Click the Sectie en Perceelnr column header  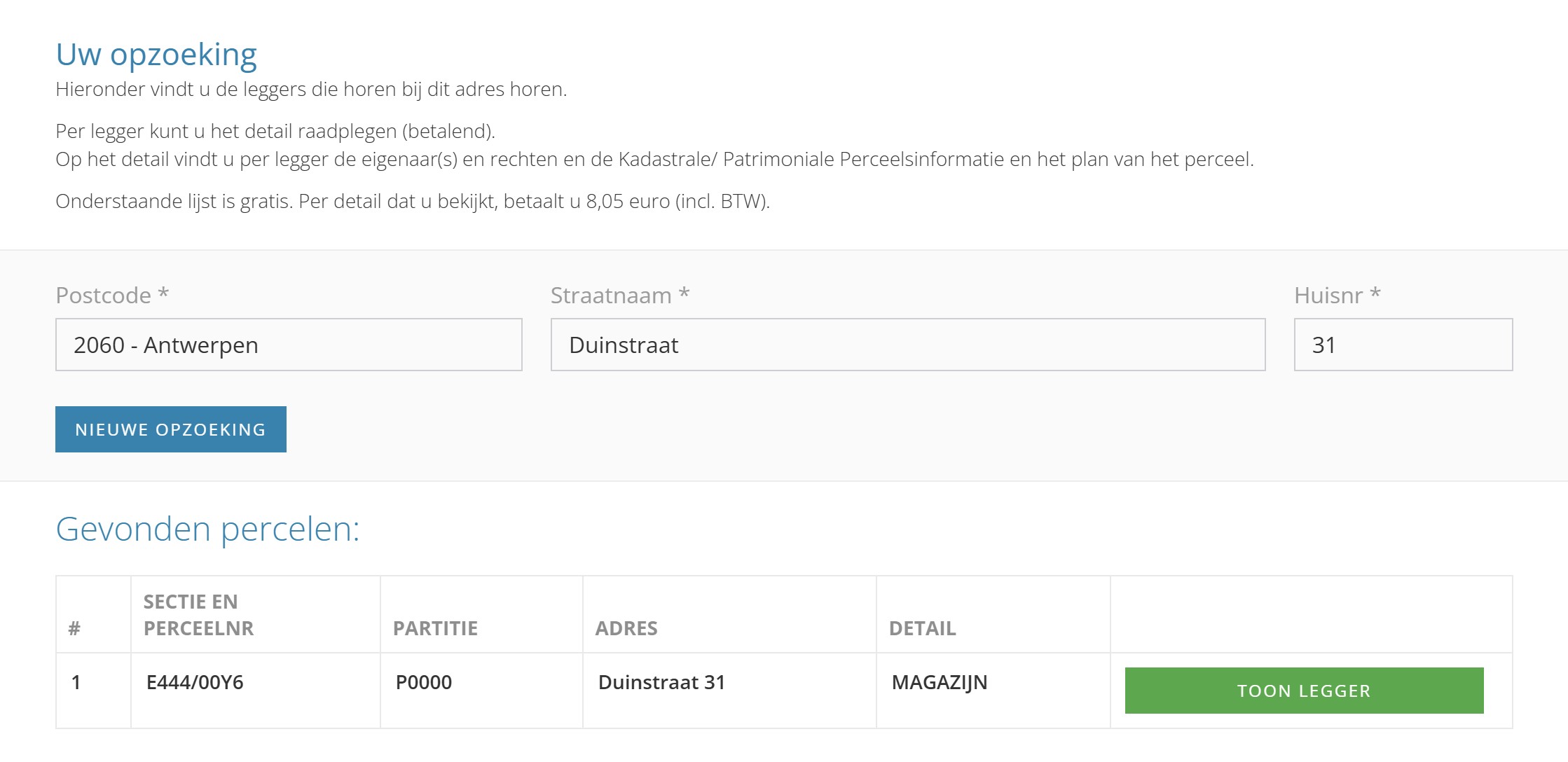tap(198, 615)
